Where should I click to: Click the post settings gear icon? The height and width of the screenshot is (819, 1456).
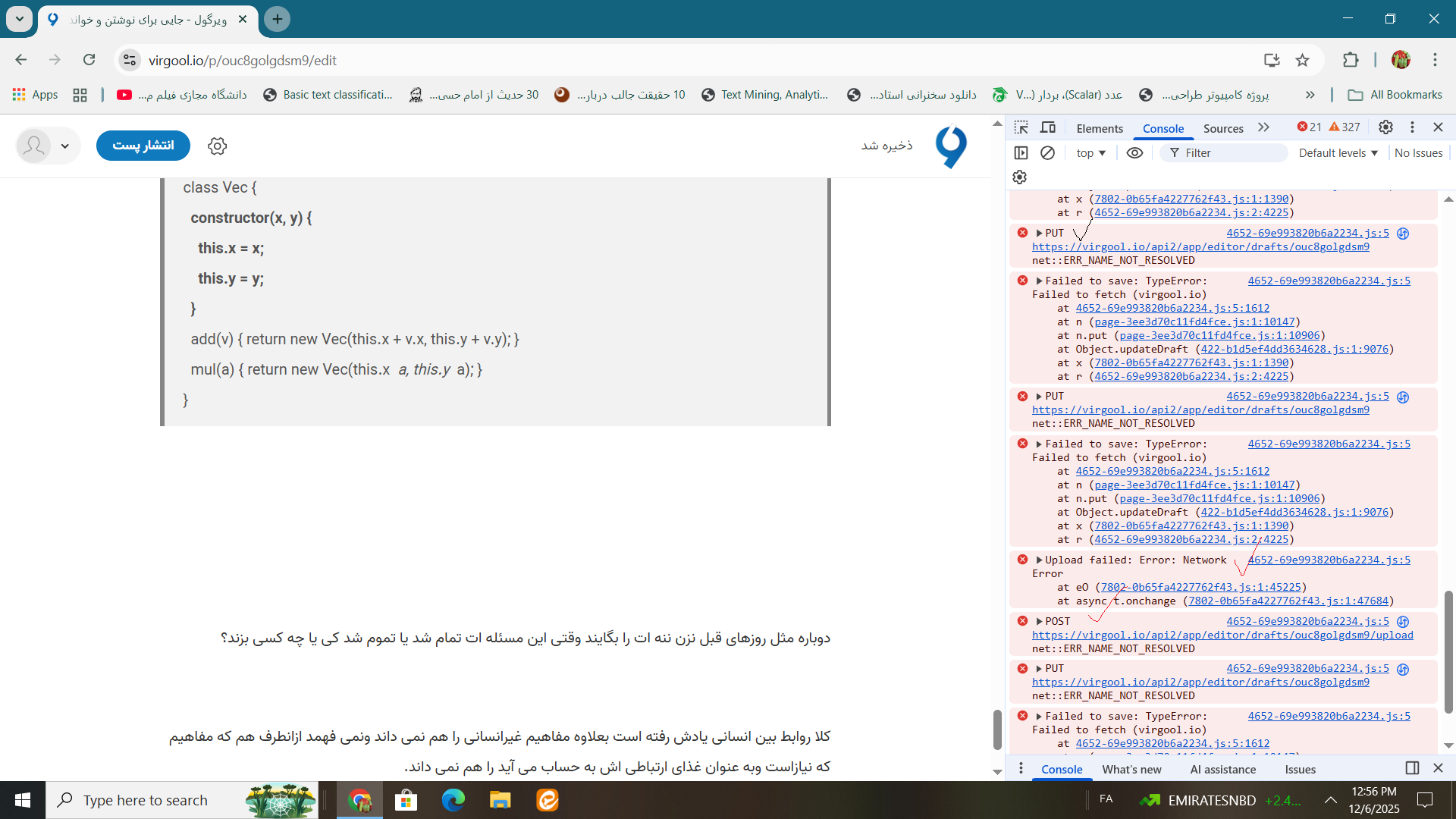[x=218, y=146]
